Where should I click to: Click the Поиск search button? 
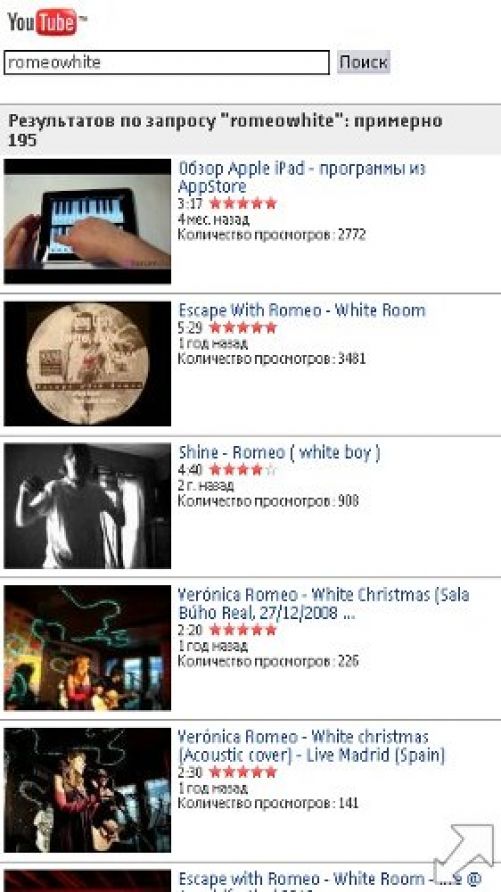(363, 62)
